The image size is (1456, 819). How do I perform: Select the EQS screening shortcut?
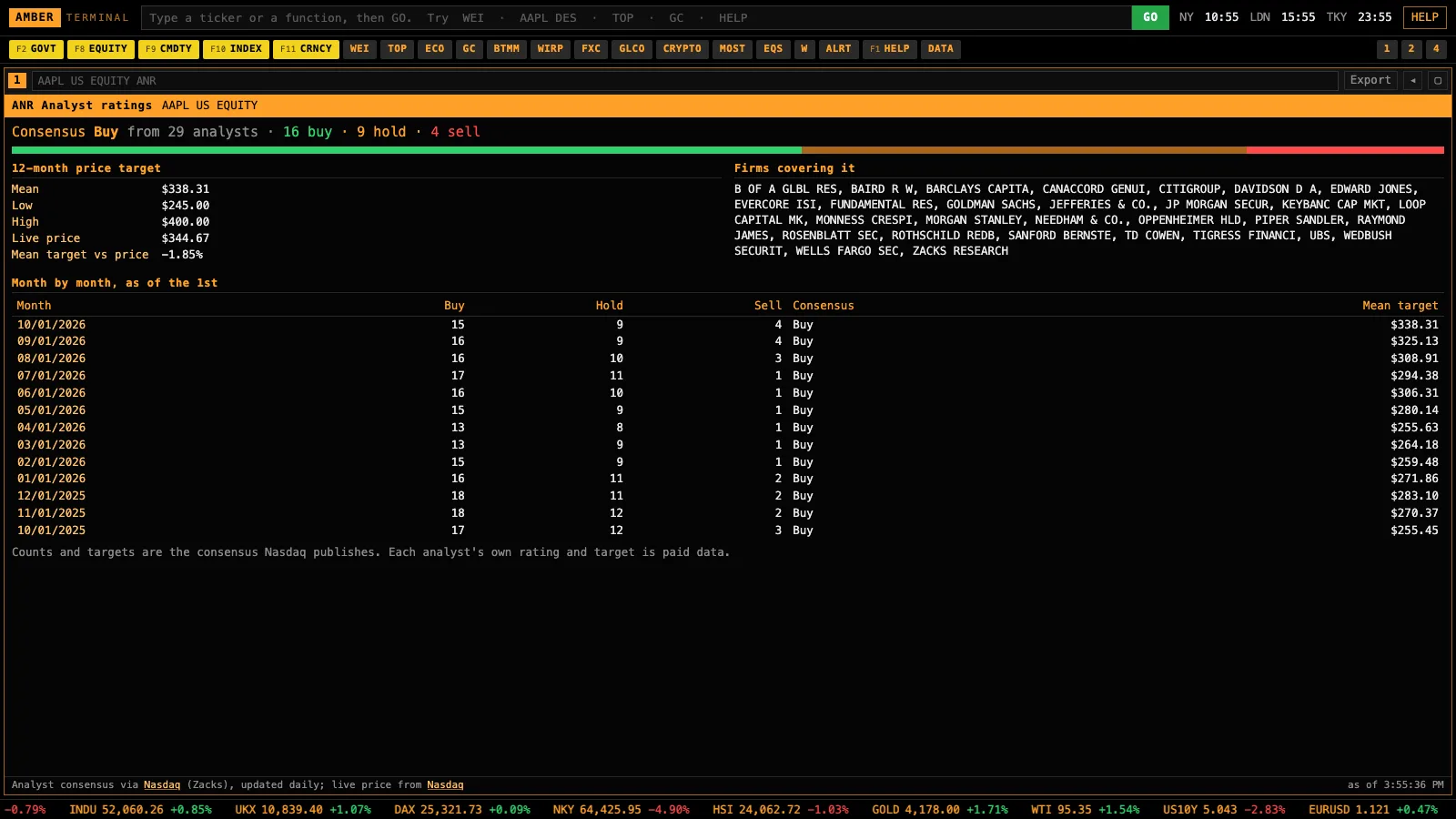(x=773, y=49)
